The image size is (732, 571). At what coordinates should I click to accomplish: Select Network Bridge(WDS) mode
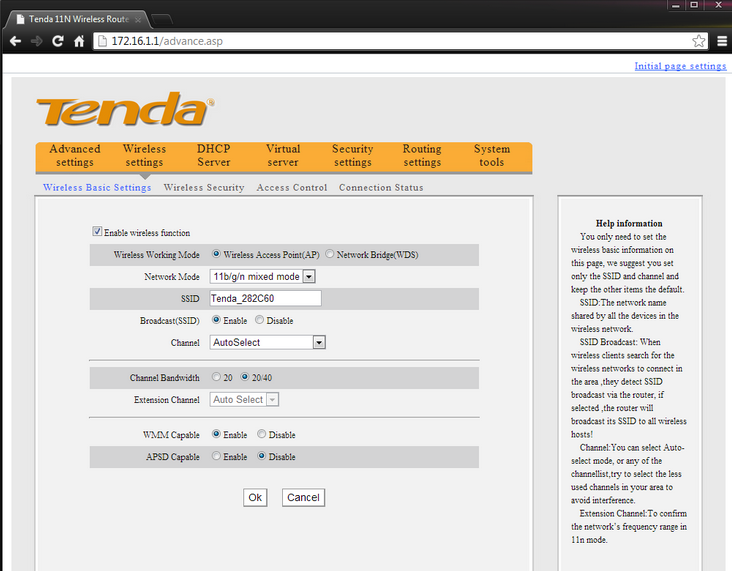tap(330, 254)
